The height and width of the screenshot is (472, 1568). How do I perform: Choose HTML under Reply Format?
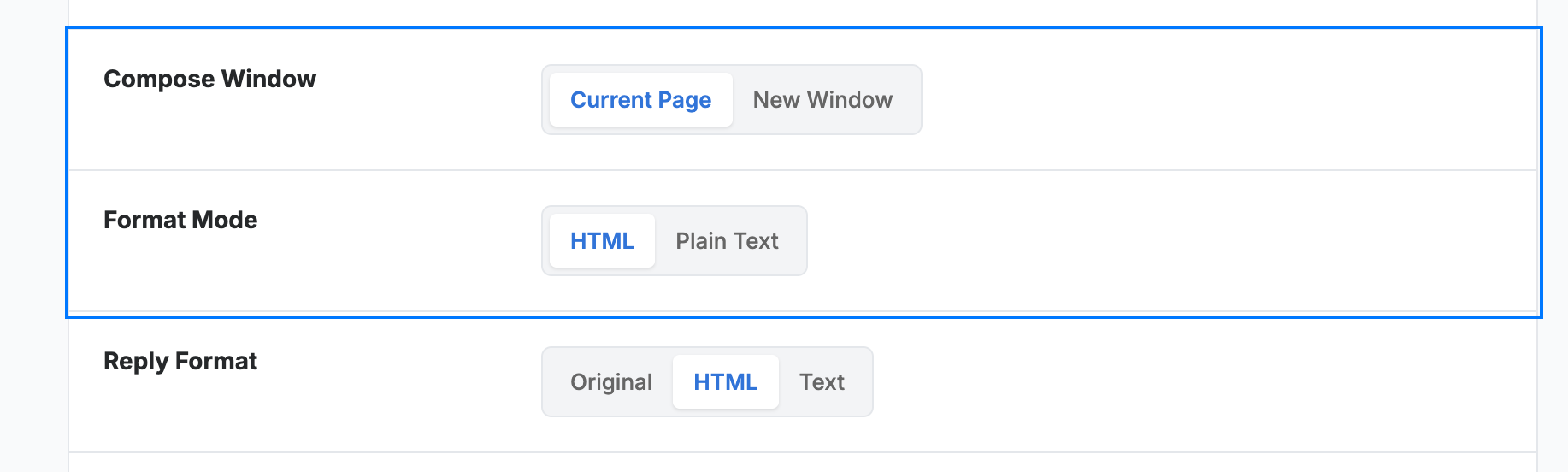[726, 382]
